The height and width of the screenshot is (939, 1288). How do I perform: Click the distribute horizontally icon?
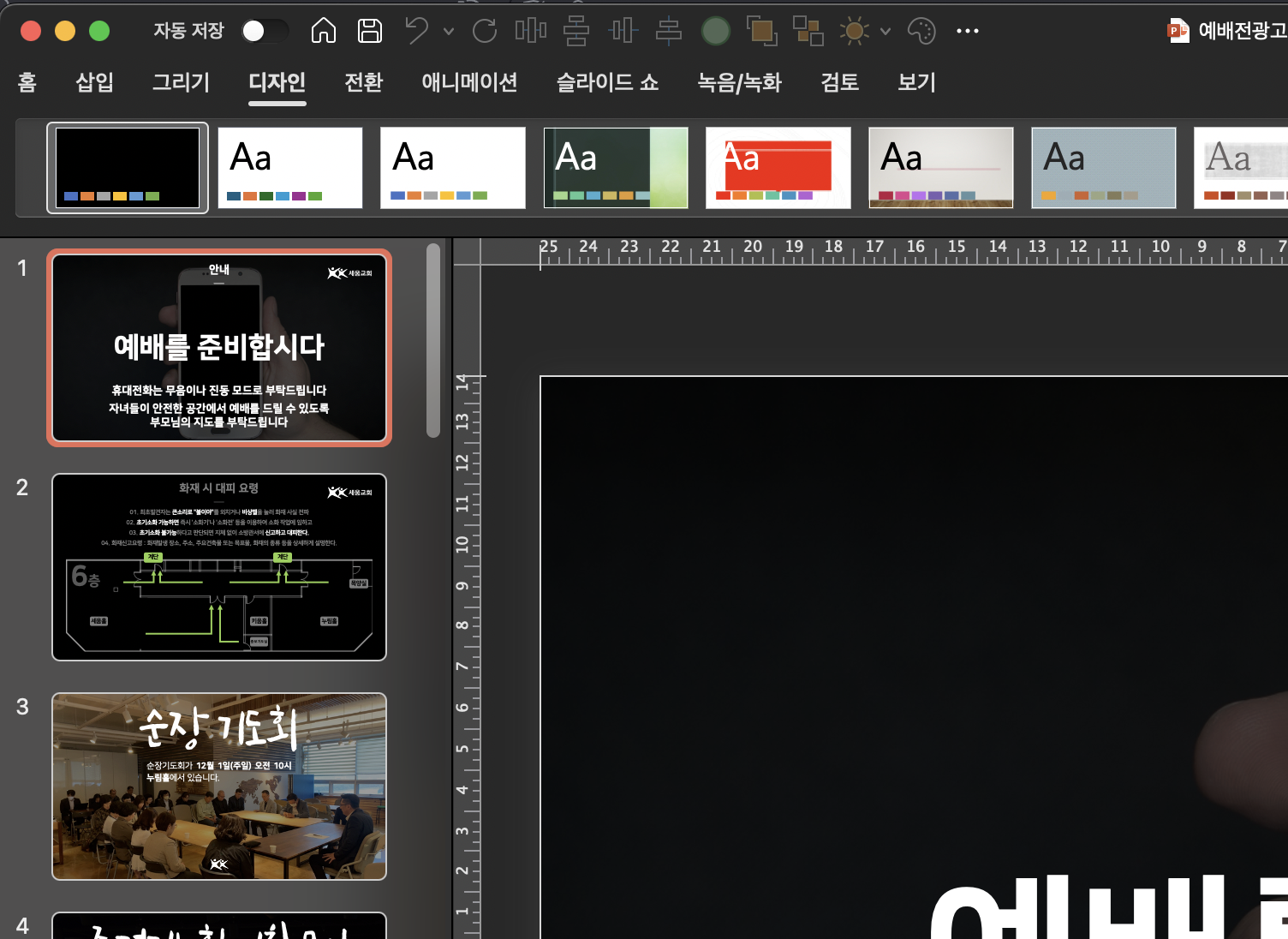tap(531, 31)
